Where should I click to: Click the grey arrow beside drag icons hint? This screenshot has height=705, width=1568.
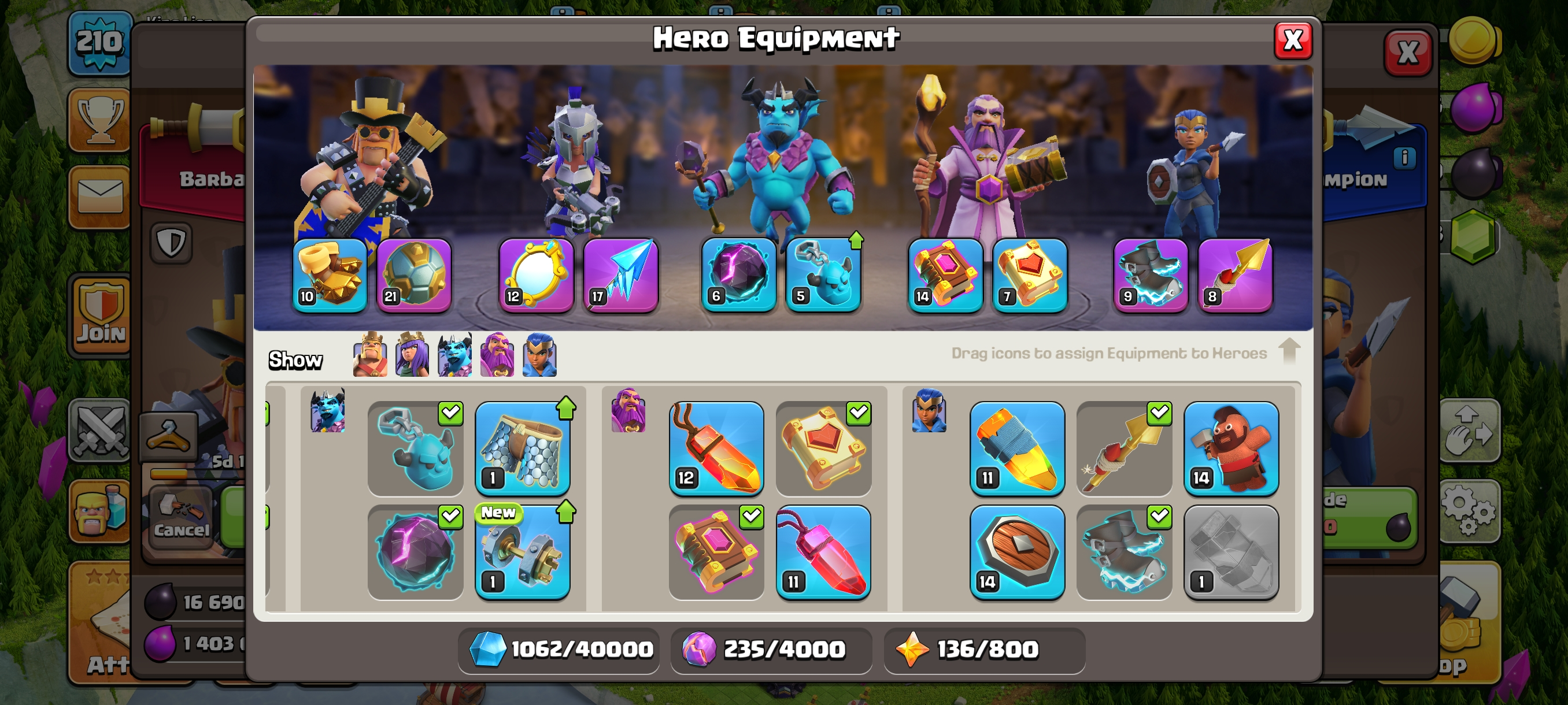pyautogui.click(x=1289, y=351)
